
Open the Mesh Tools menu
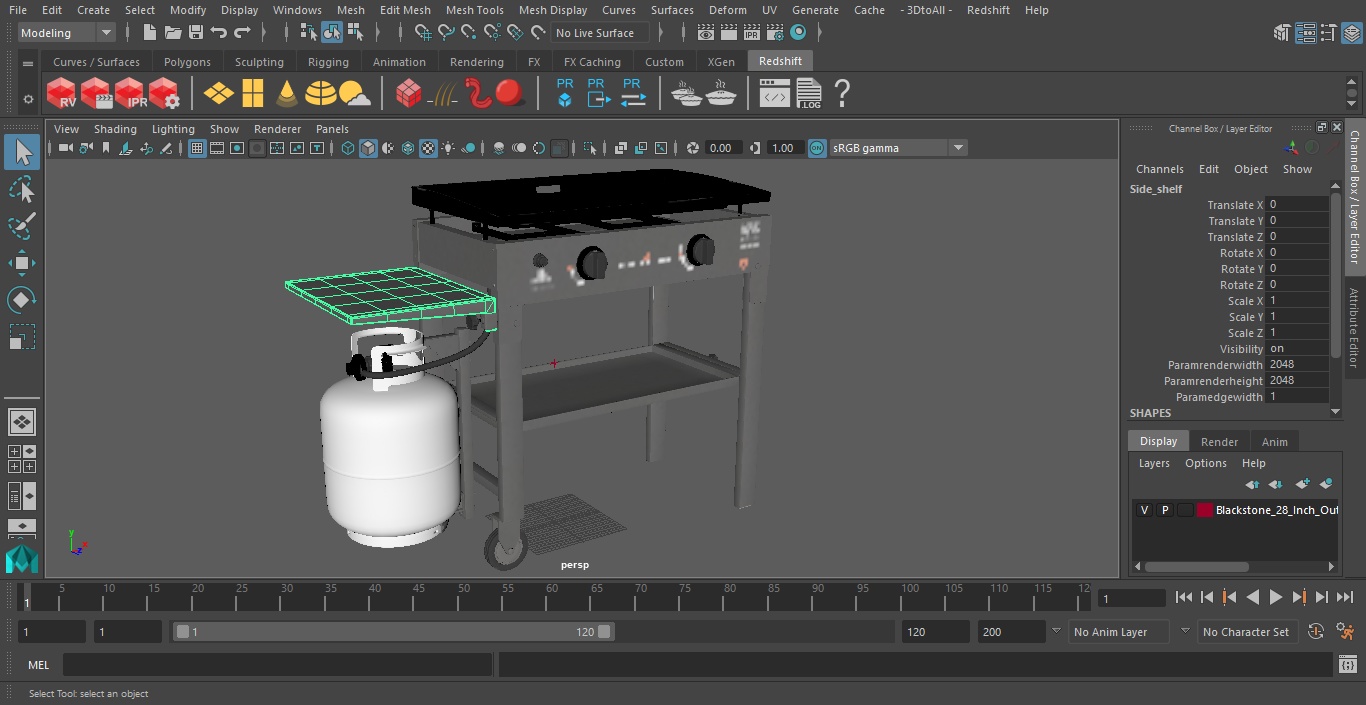pyautogui.click(x=474, y=10)
